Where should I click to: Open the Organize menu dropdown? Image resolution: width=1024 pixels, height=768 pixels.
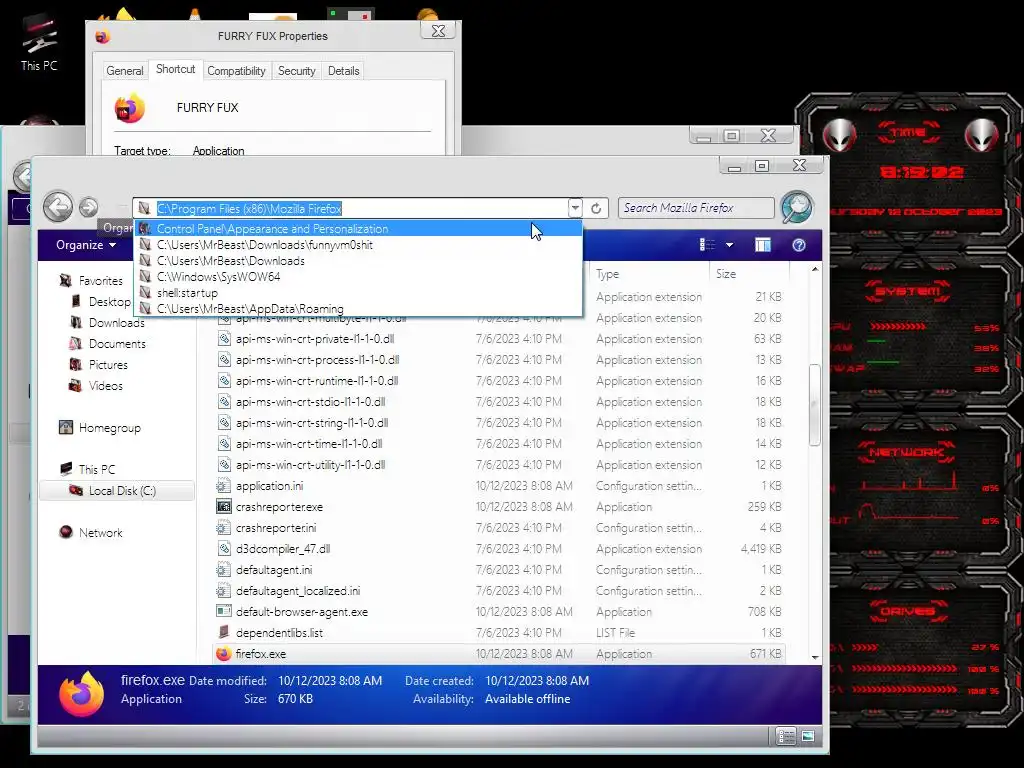click(86, 245)
